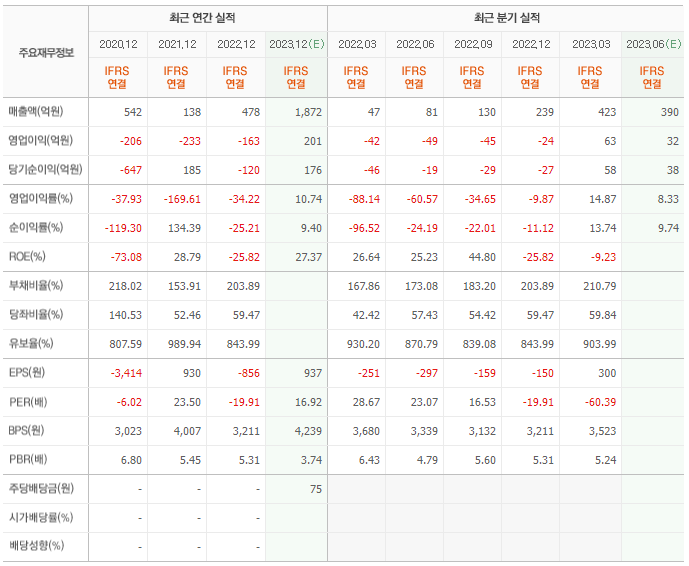Click the 3.74 estimated PBR value
The height and width of the screenshot is (566, 689).
(312, 461)
